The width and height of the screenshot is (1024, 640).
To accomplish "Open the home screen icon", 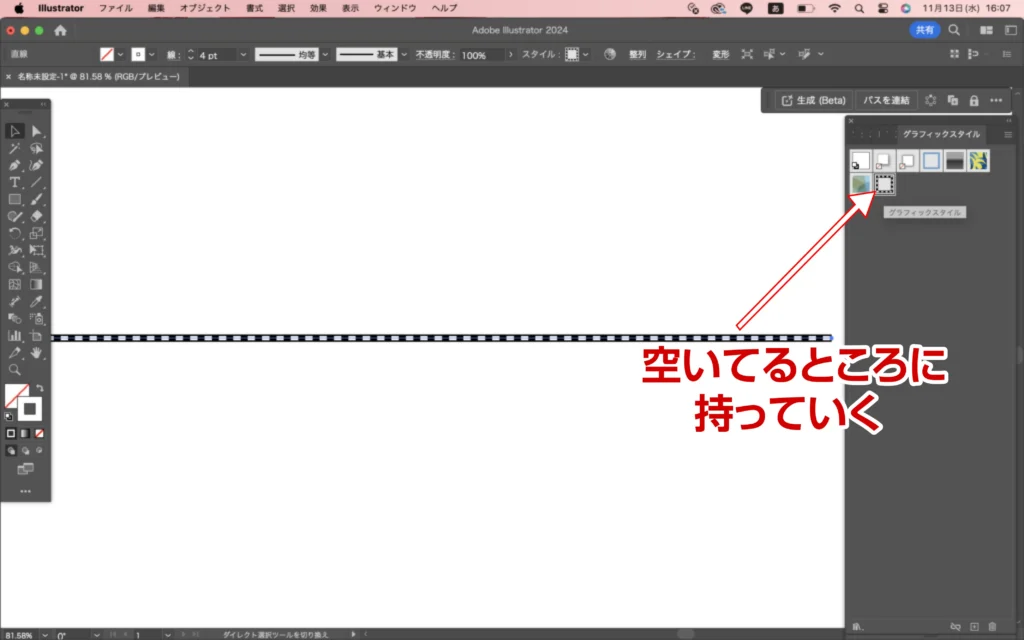I will tap(60, 30).
